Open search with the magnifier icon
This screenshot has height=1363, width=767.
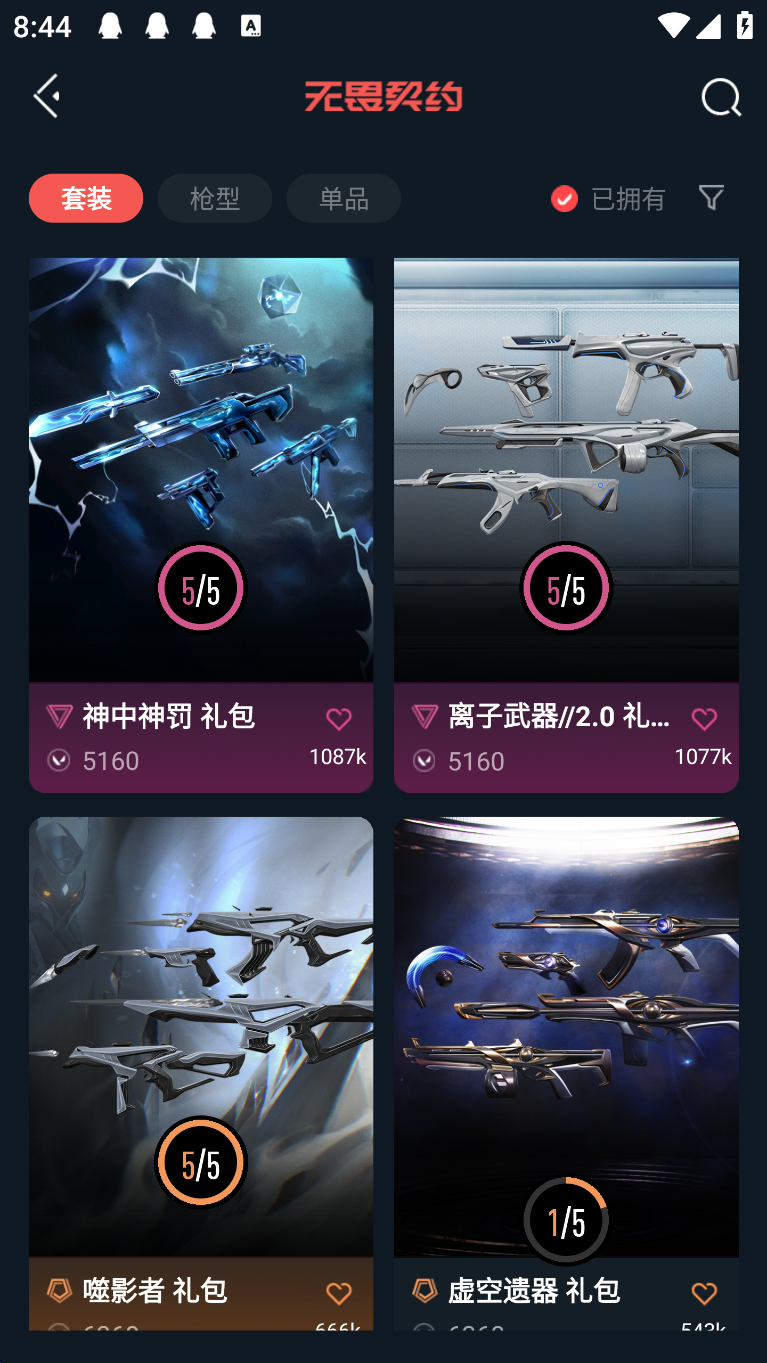coord(720,97)
